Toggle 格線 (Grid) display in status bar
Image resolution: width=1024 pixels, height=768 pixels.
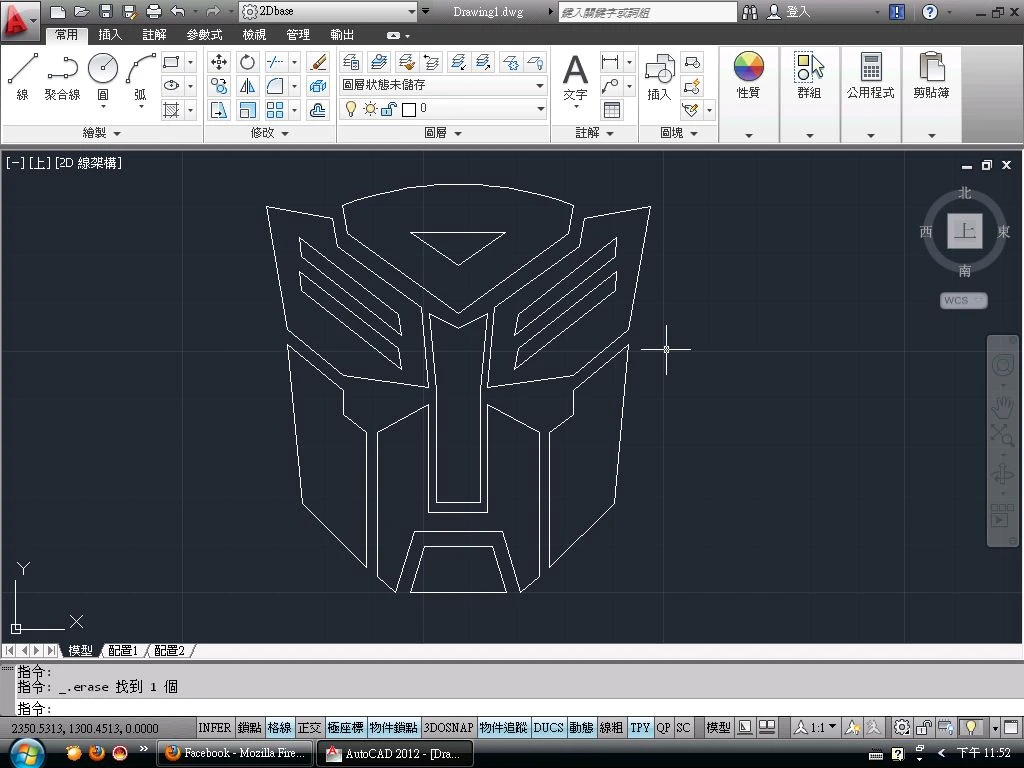pos(279,728)
